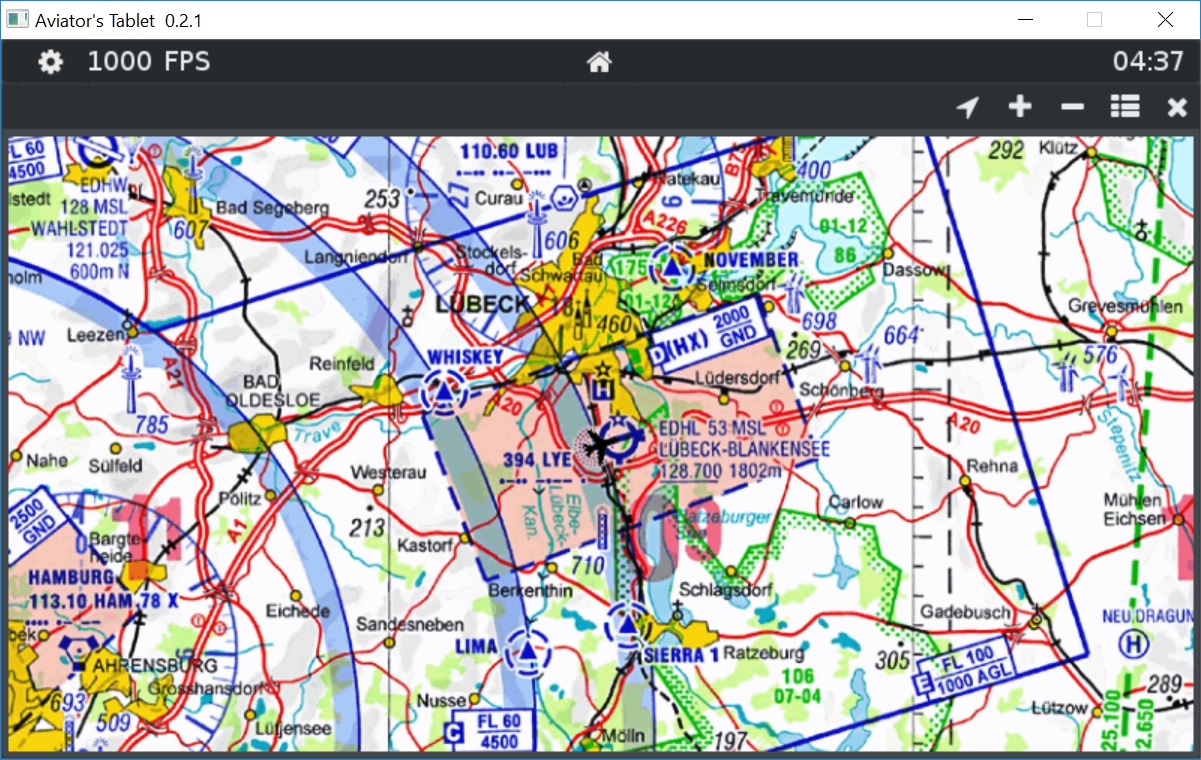Viewport: 1201px width, 760px height.
Task: Click the 1000 FPS indicator
Action: pyautogui.click(x=149, y=62)
